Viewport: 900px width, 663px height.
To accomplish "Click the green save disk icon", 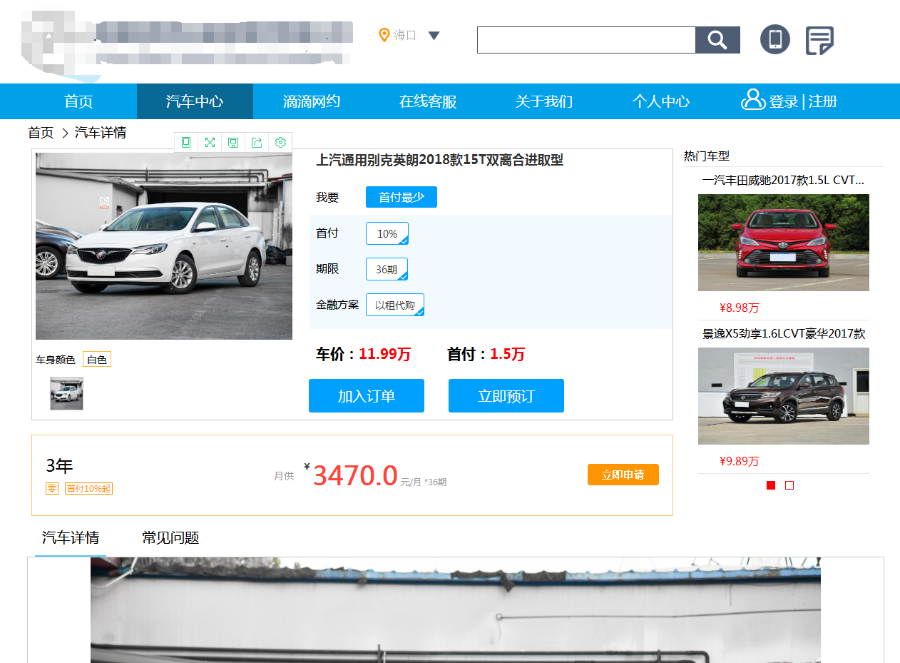I will (x=233, y=142).
